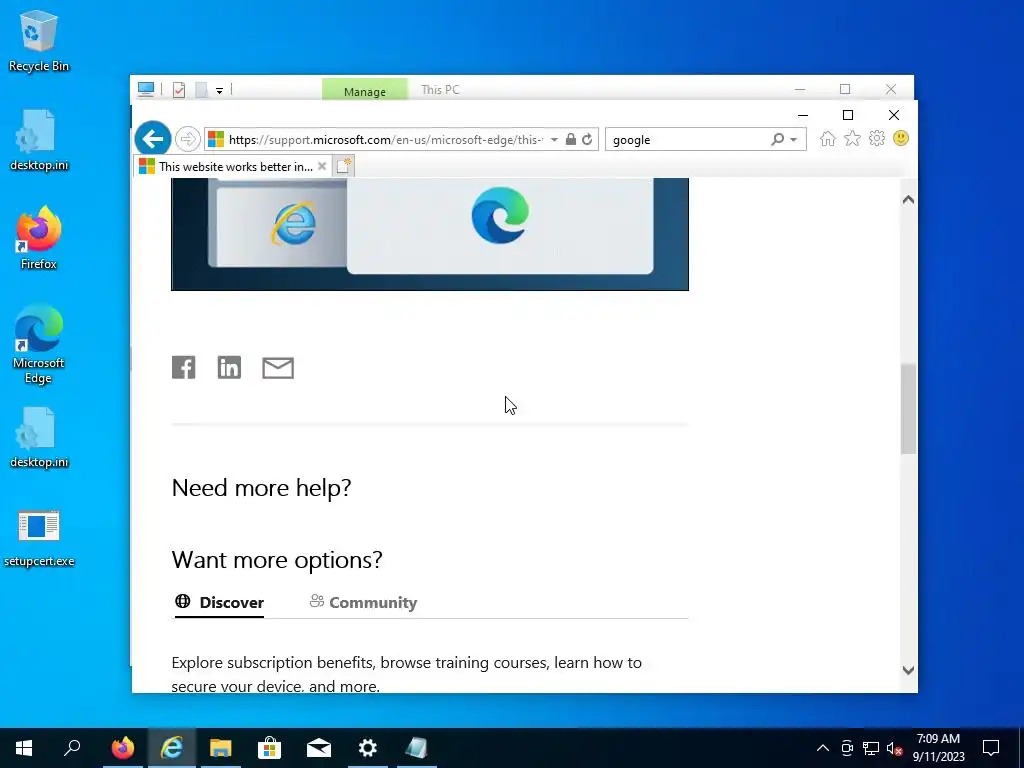Image resolution: width=1024 pixels, height=768 pixels.
Task: Open taskbar search magnifier
Action: [x=72, y=748]
